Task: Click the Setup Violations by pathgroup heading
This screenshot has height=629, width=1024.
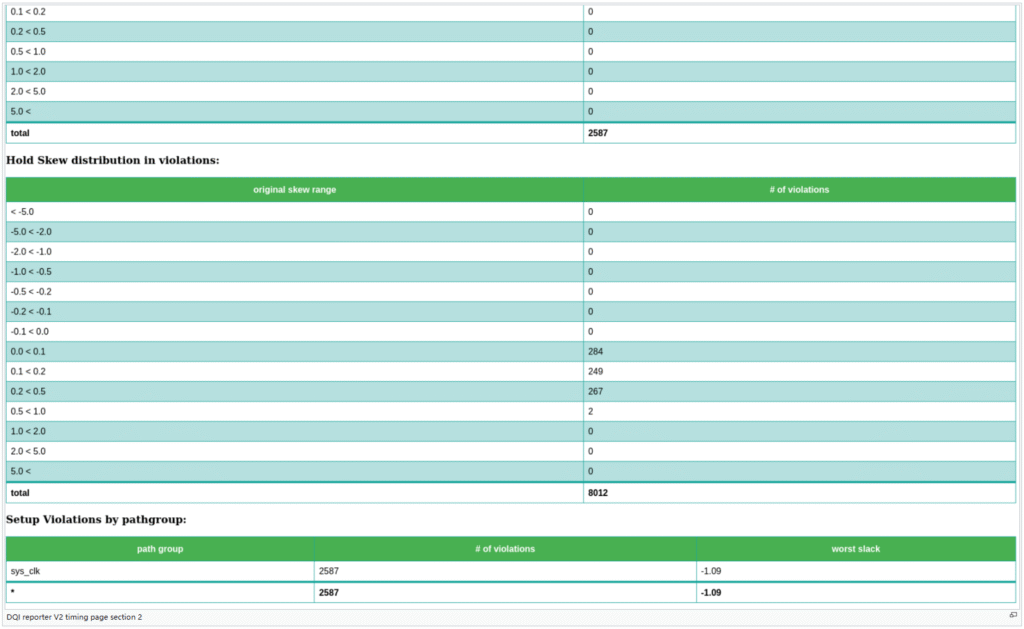Action: [96, 520]
